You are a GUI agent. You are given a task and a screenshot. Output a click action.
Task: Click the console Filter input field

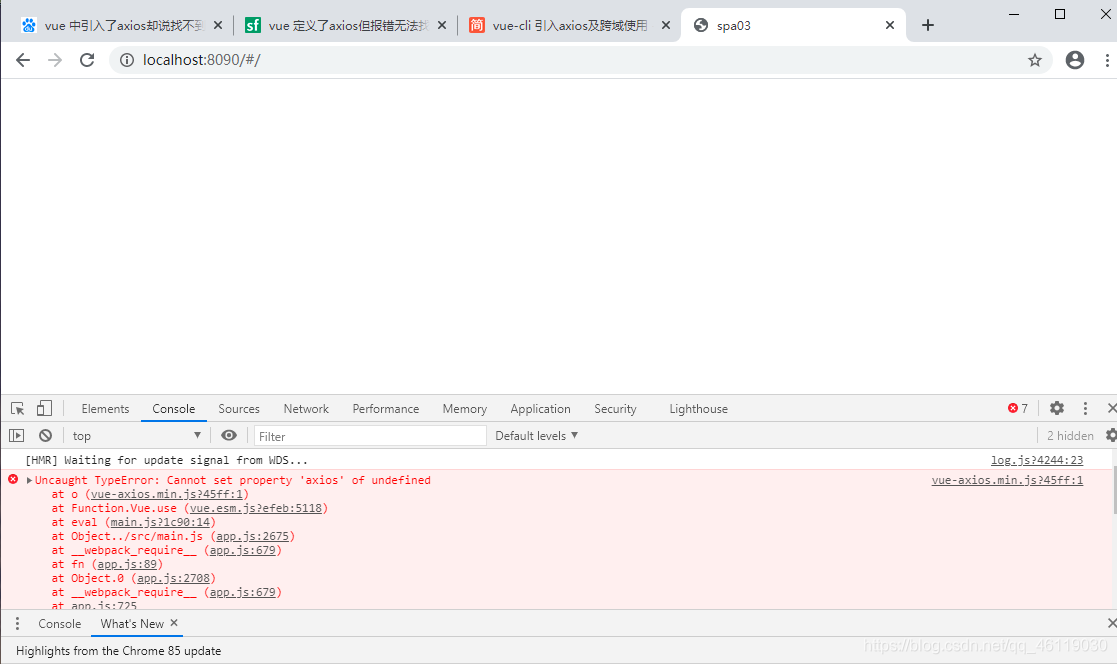(370, 436)
